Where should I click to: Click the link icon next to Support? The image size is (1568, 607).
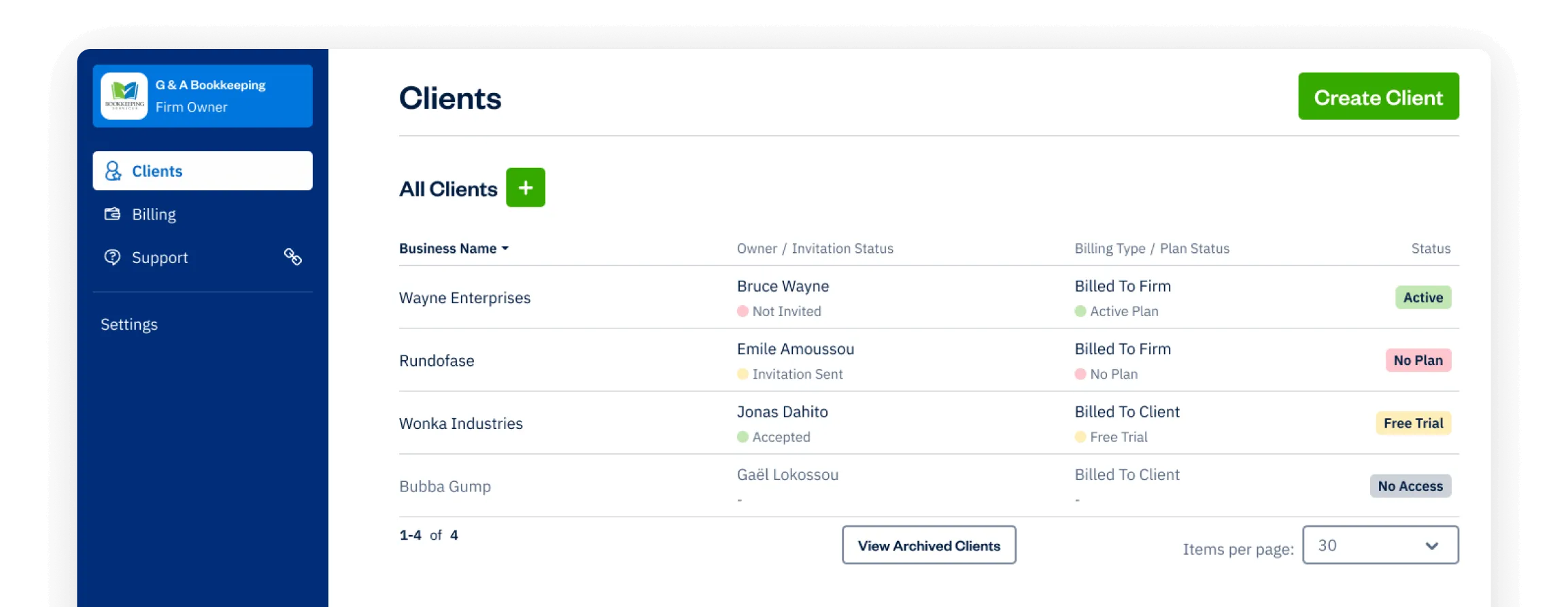[x=292, y=257]
